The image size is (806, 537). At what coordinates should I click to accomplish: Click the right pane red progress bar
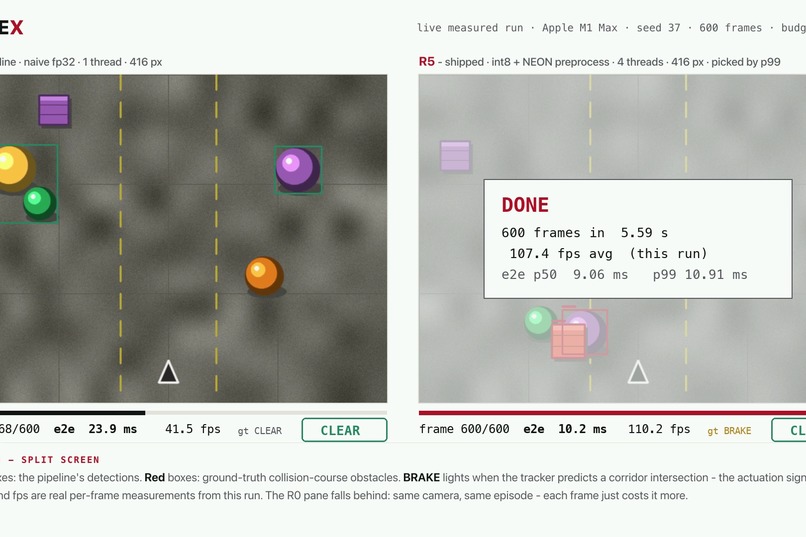point(612,412)
